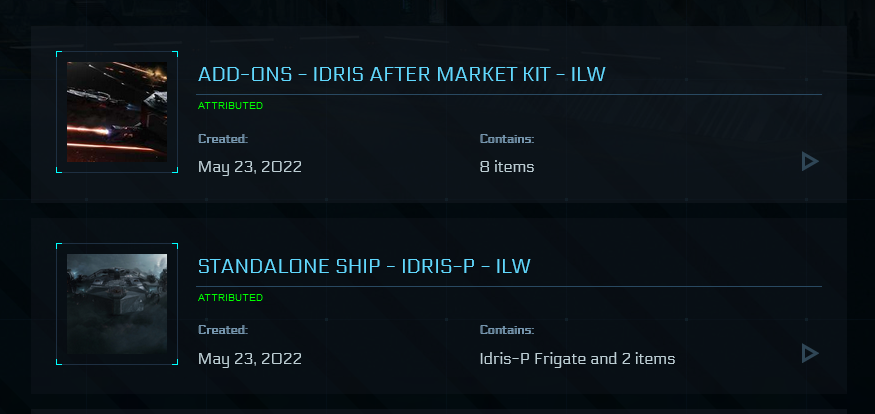Click the Idris After Market Kit thumbnail image
Image resolution: width=875 pixels, height=414 pixels.
[x=117, y=112]
